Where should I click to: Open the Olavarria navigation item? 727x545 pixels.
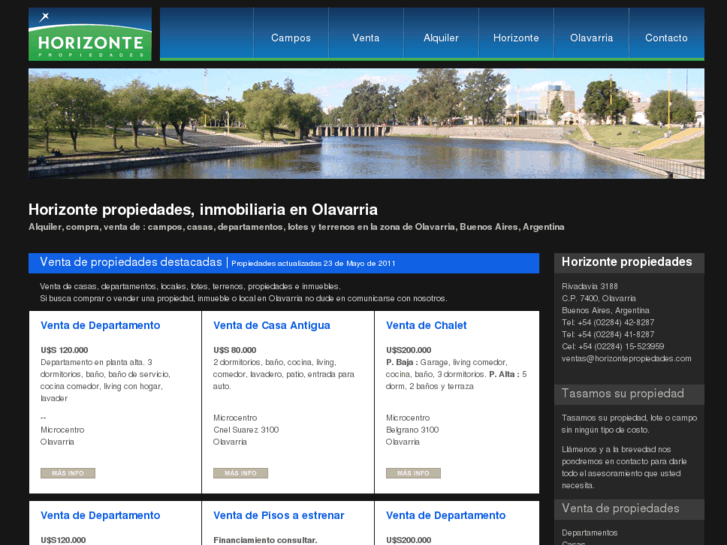pos(592,38)
